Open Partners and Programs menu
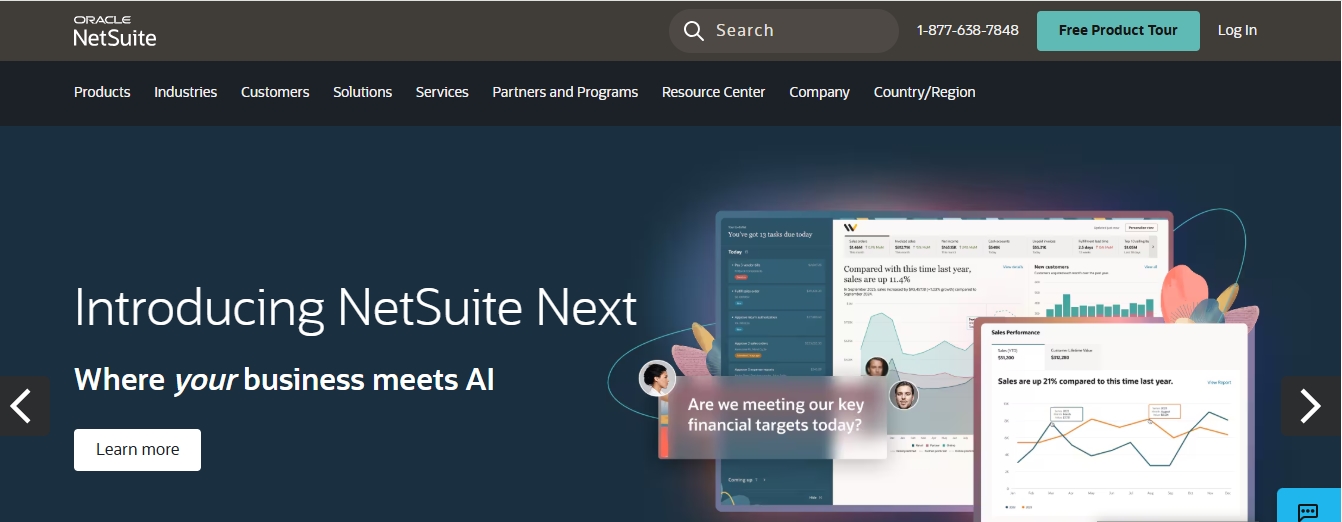 coord(565,92)
